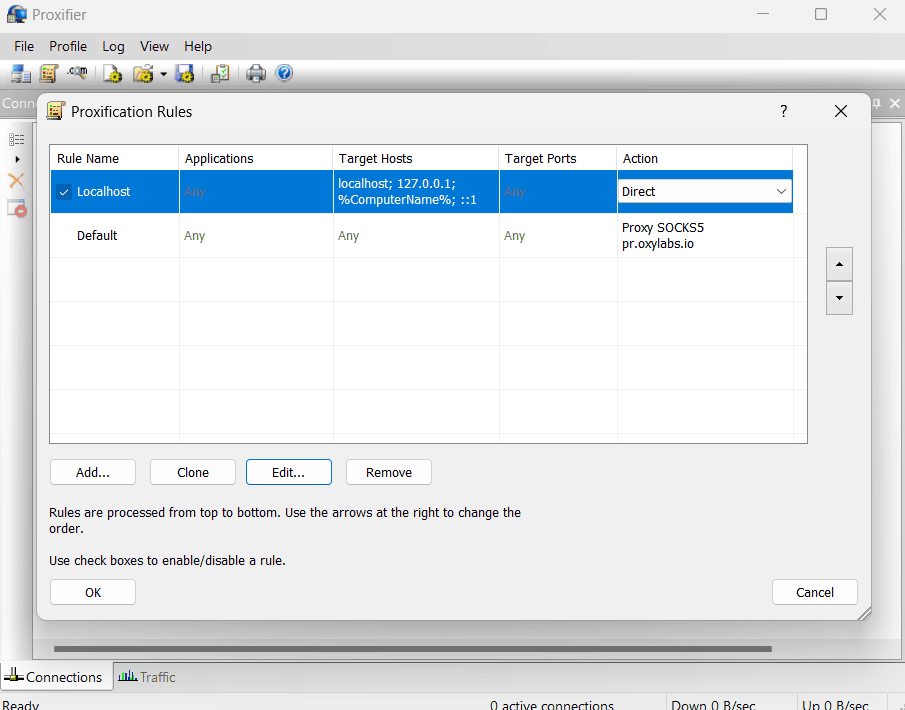905x710 pixels.
Task: Click the Proxifier app icon in the title bar
Action: (17, 14)
